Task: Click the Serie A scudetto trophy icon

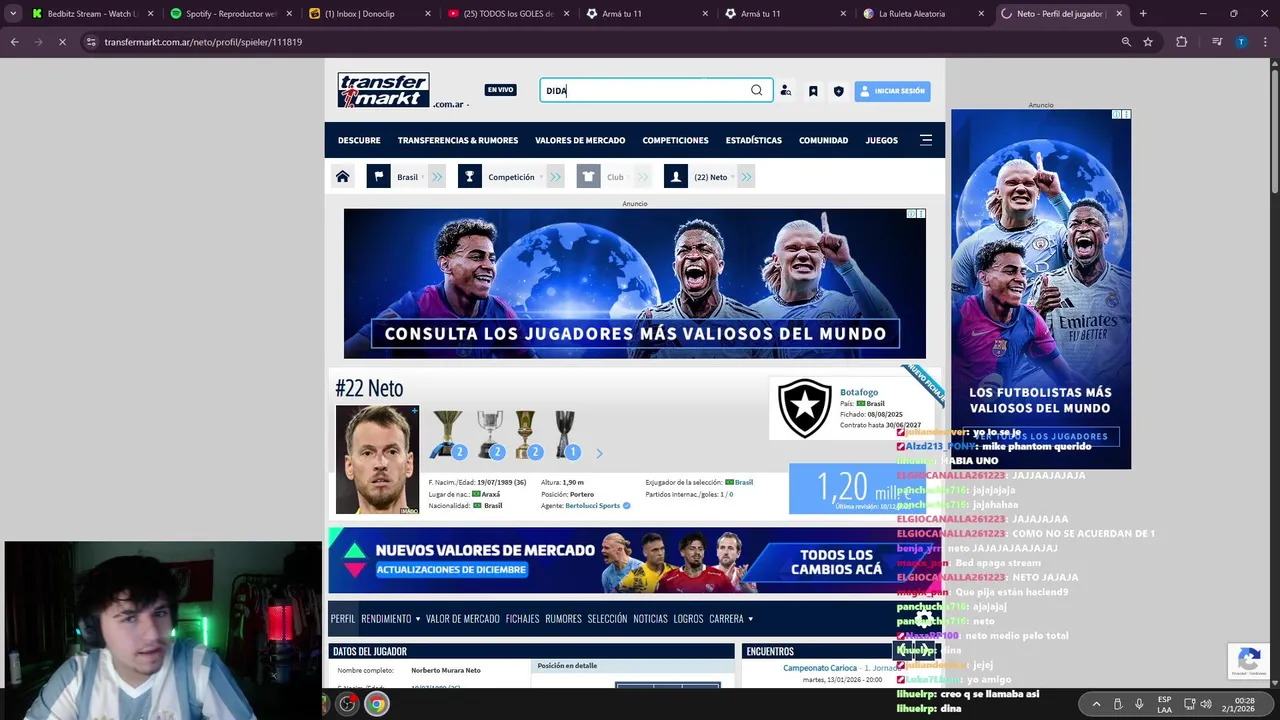Action: [x=446, y=434]
